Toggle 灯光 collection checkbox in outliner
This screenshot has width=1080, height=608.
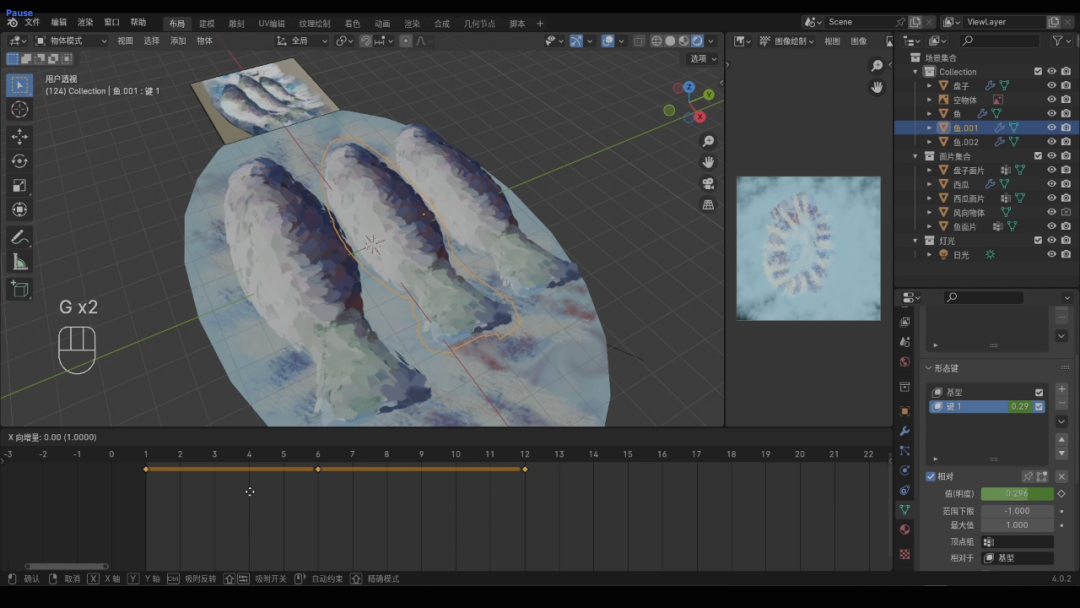1038,241
